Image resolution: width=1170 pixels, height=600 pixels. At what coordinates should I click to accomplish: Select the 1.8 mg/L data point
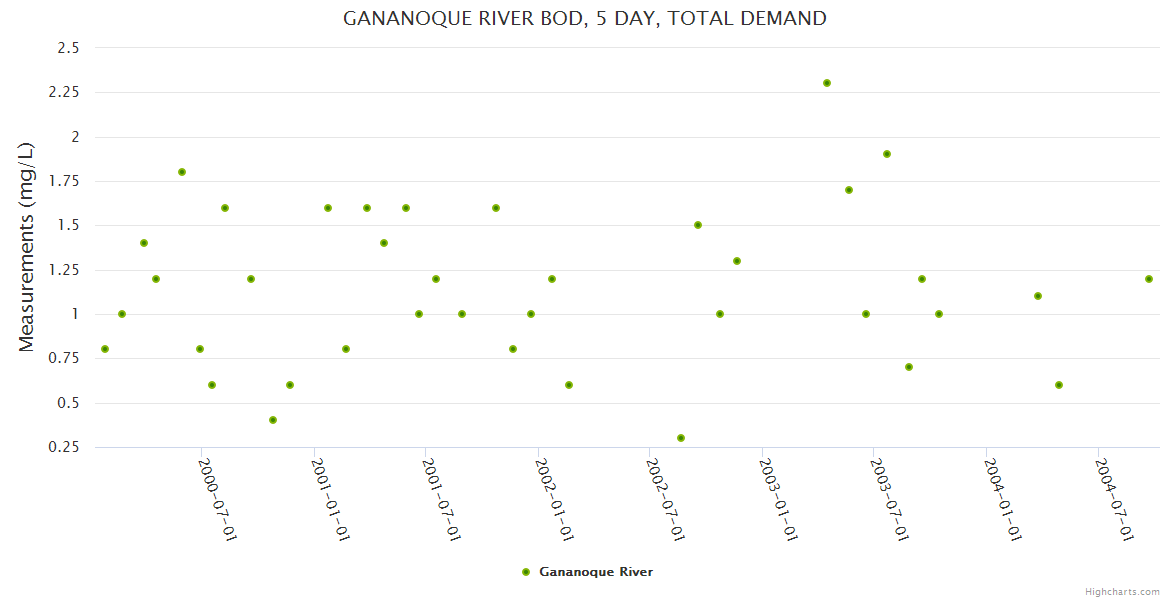(182, 172)
